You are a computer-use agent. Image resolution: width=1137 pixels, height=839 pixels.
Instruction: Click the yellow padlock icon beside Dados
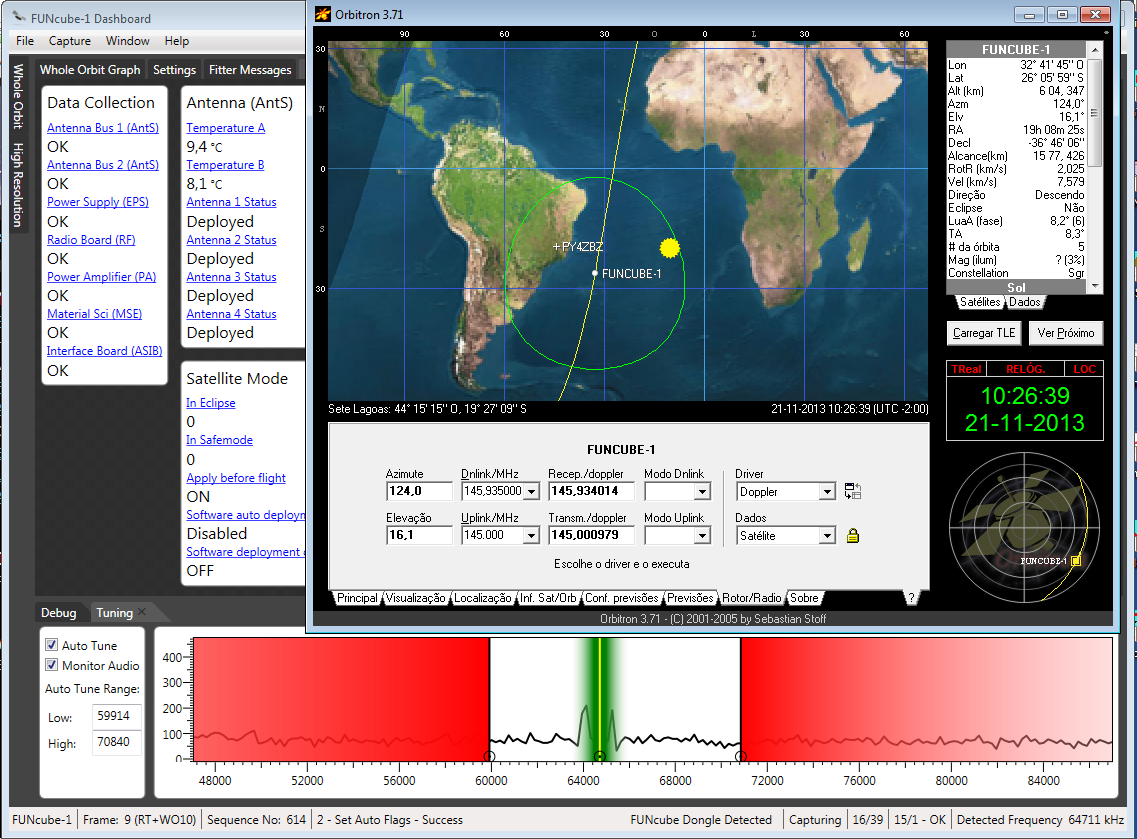tap(853, 535)
